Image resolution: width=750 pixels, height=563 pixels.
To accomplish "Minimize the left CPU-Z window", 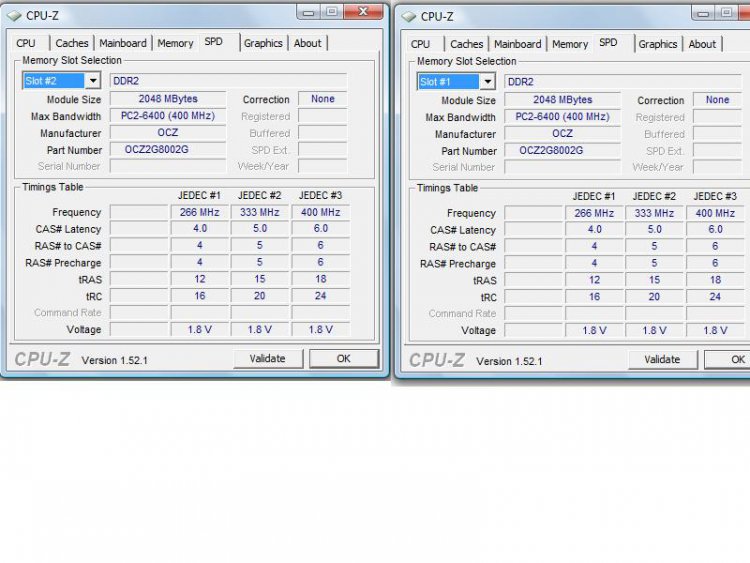I will click(x=309, y=12).
